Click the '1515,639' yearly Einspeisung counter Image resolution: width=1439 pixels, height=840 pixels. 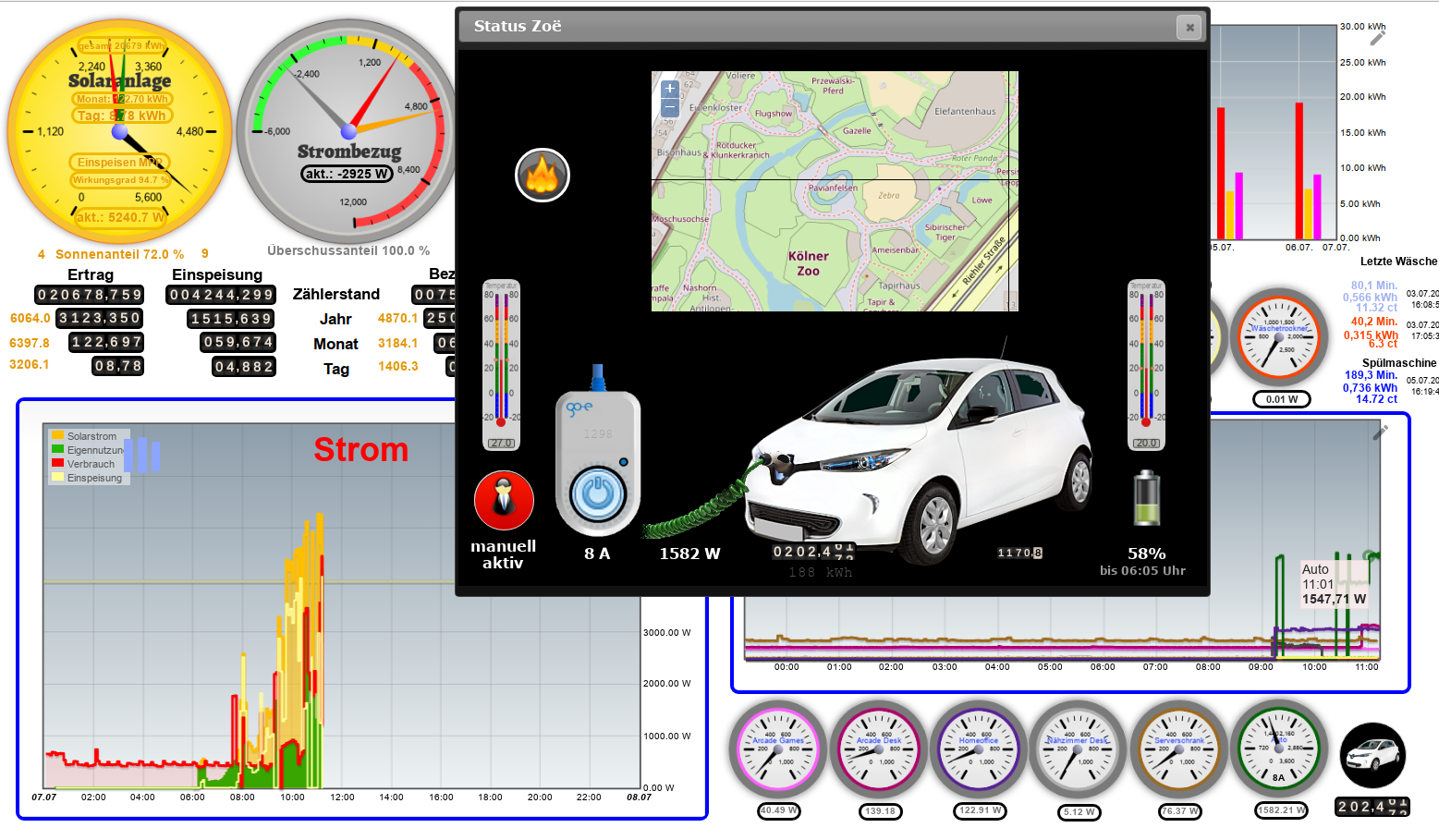tap(231, 319)
